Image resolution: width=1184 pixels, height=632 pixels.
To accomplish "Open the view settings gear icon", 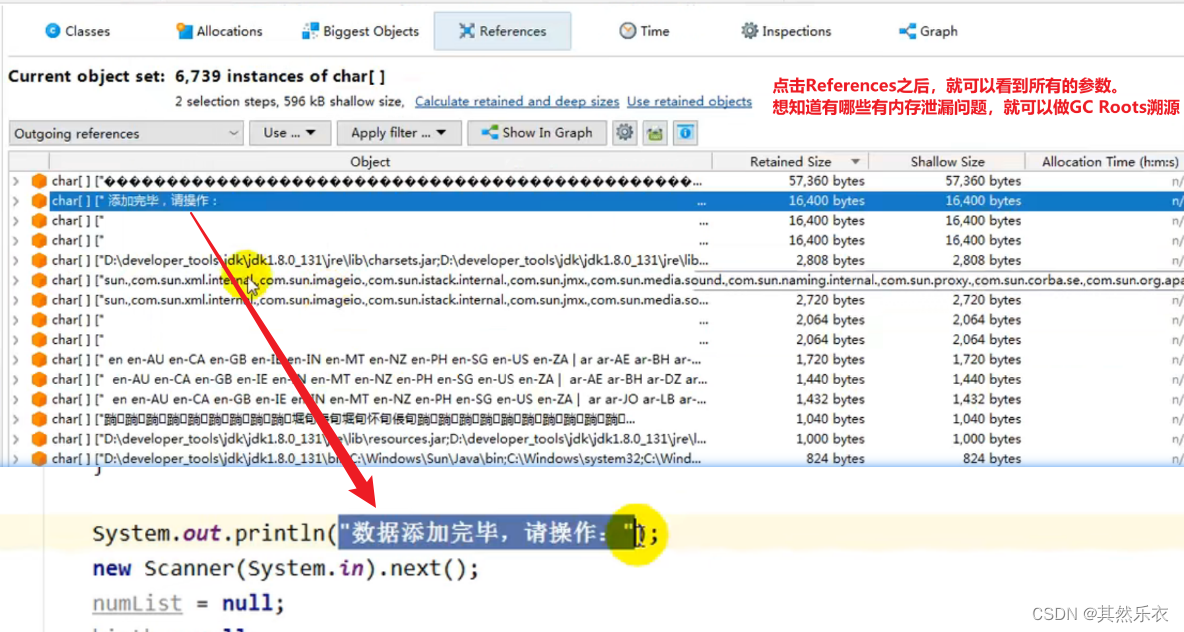I will point(624,132).
